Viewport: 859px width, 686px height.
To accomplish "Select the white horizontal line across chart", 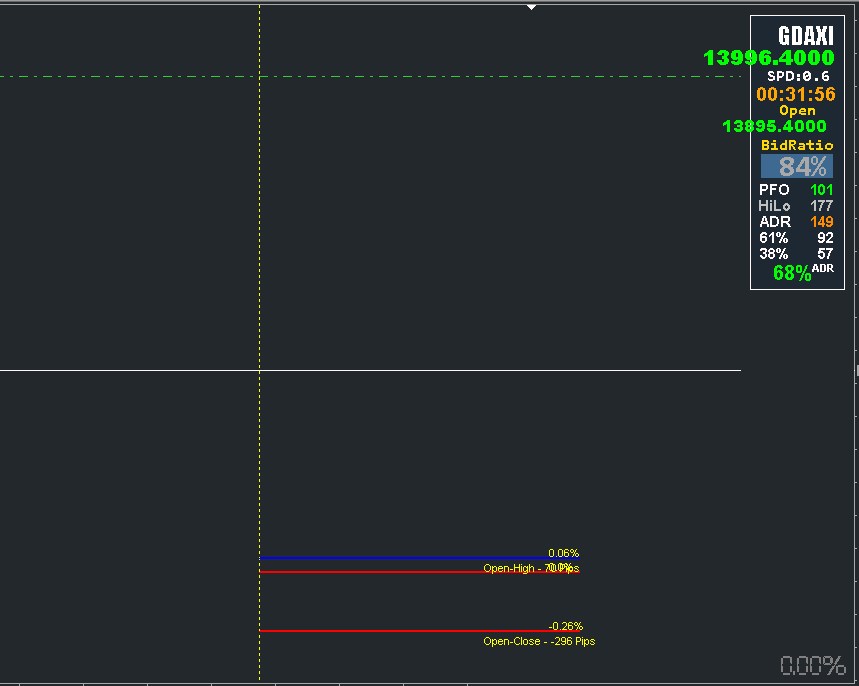I will (x=370, y=370).
